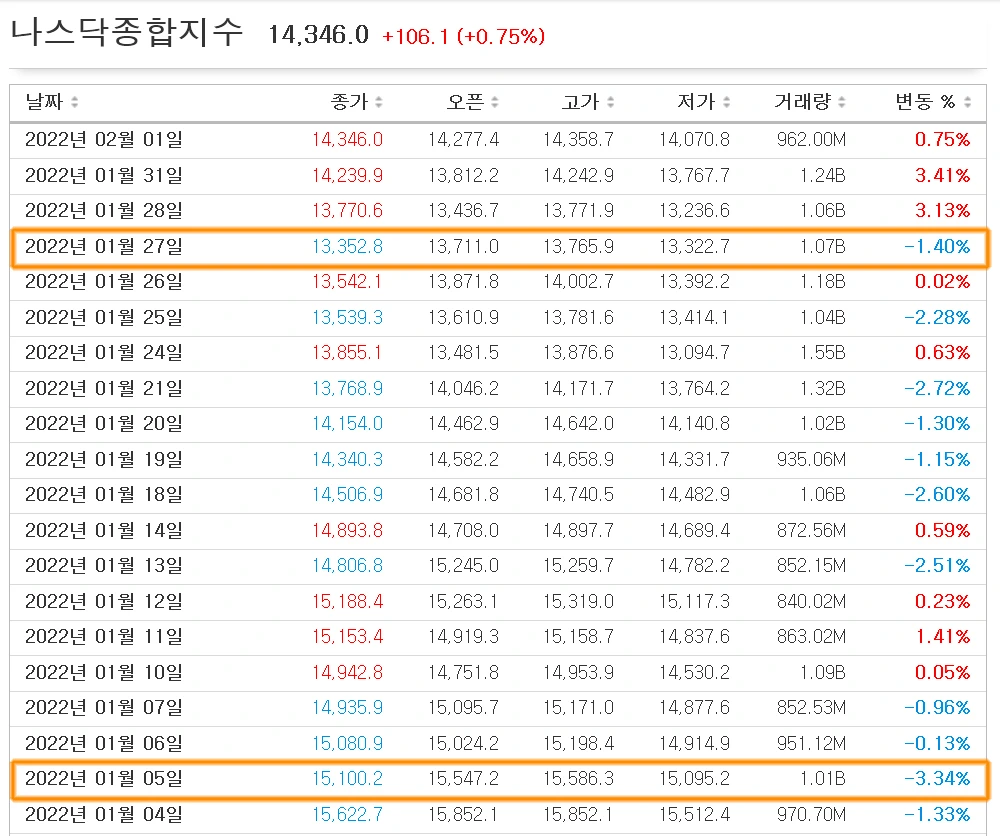Click open value 13,871.8
Viewport: 1000px width, 836px height.
[464, 281]
